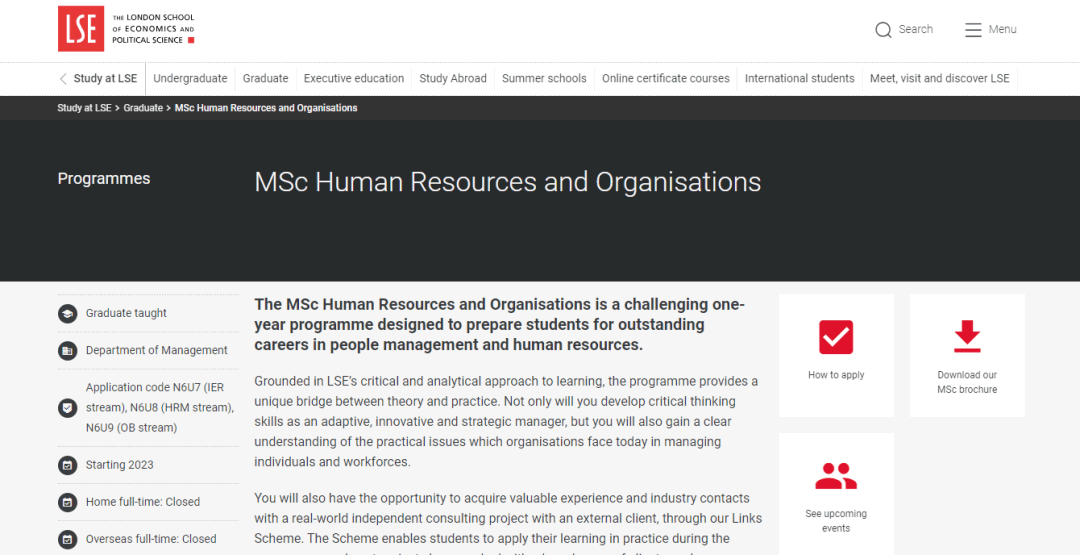The height and width of the screenshot is (555, 1080).
Task: Click the graduation cap icon beside Graduate taught
Action: pyautogui.click(x=67, y=313)
